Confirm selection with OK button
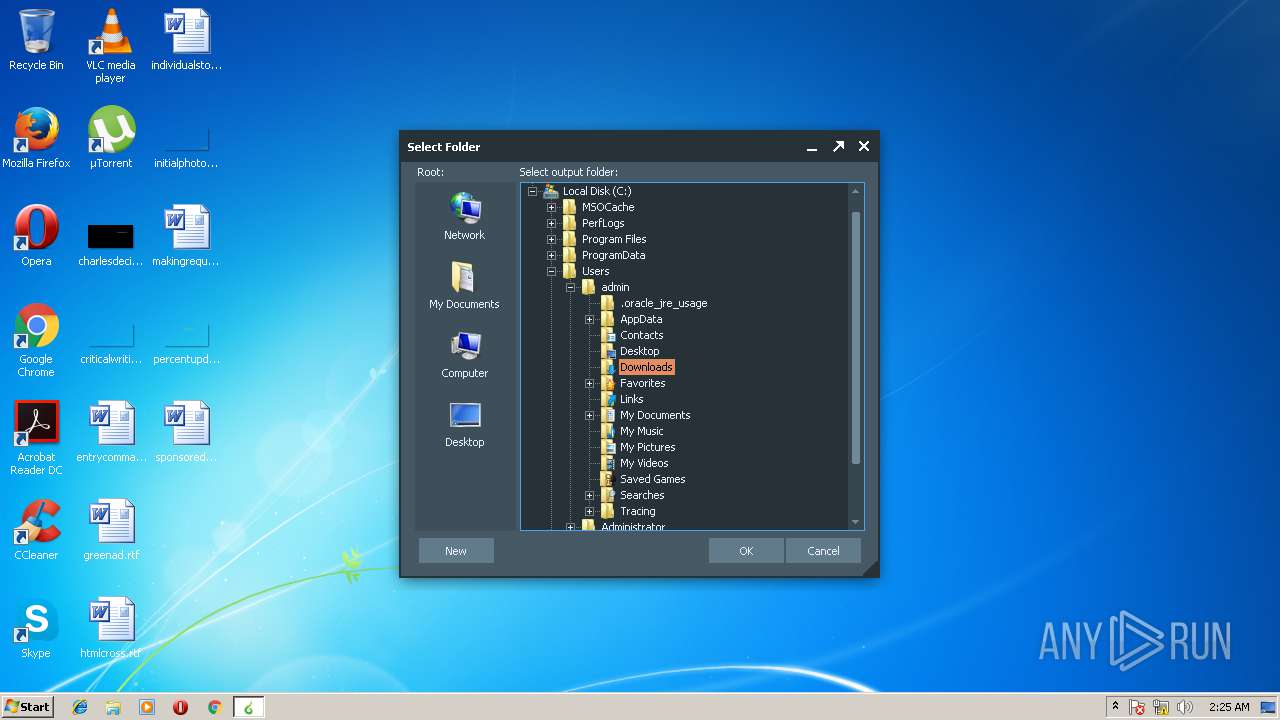Image resolution: width=1280 pixels, height=720 pixels. 746,551
